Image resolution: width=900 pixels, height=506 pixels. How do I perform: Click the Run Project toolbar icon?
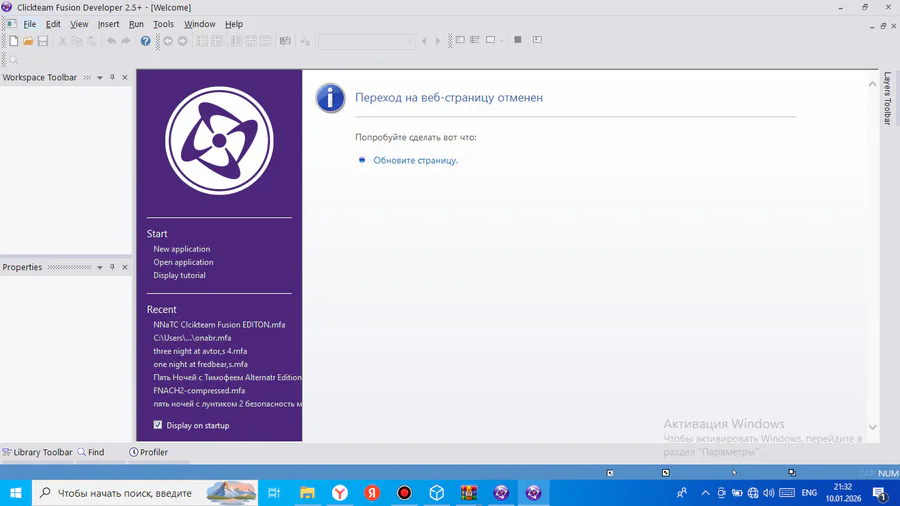(460, 40)
